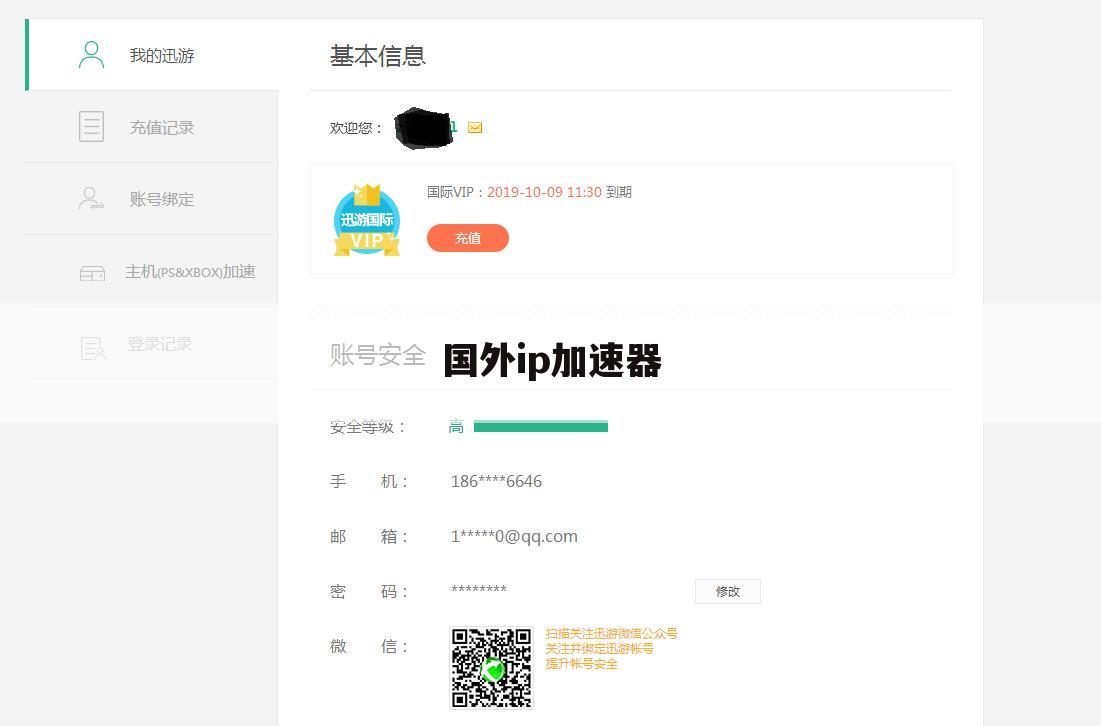Image resolution: width=1101 pixels, height=726 pixels.
Task: Click the 账号安全 heading
Action: 378,355
